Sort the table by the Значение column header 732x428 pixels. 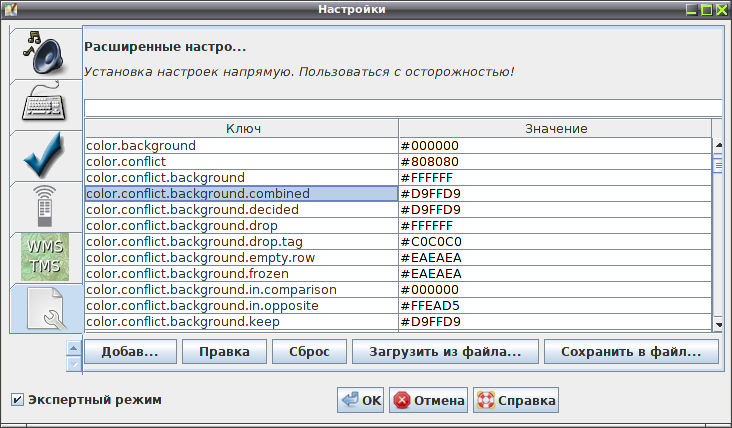tap(555, 128)
